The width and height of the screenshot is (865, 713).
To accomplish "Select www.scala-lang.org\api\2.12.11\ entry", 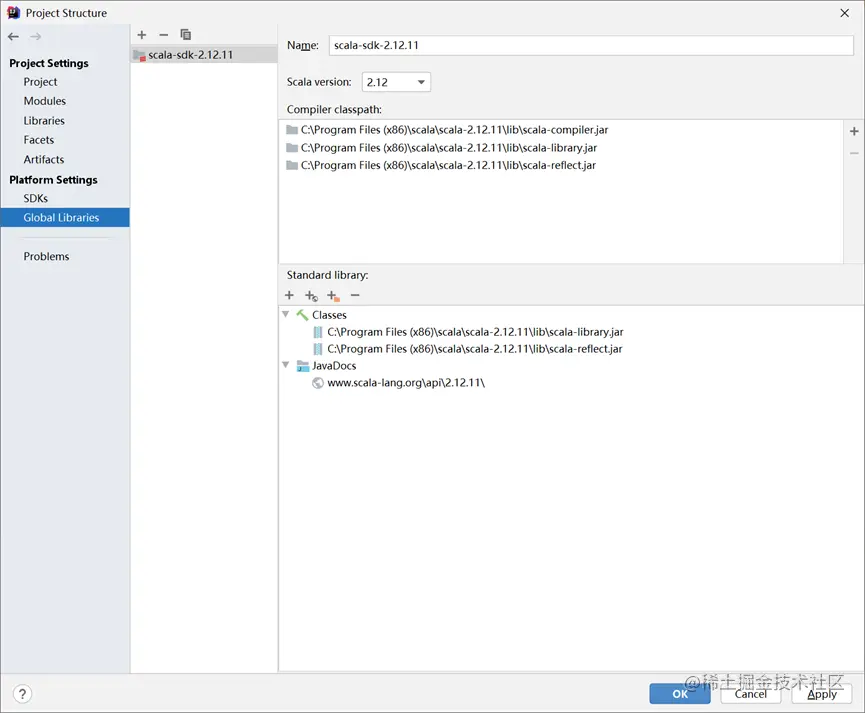I will click(406, 383).
